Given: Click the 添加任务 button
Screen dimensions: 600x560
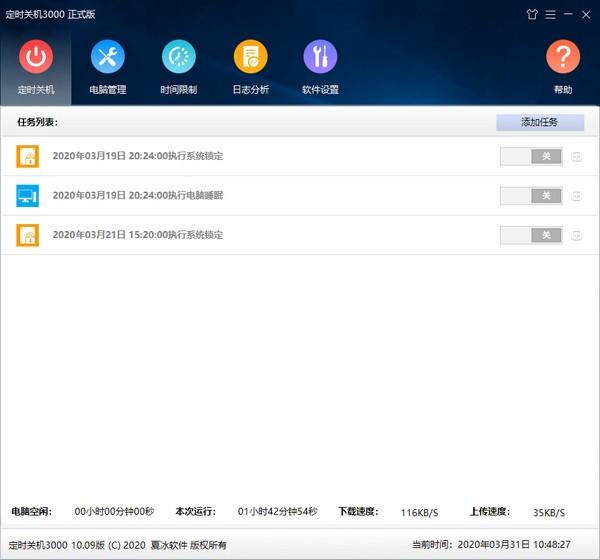Looking at the screenshot, I should 540,122.
